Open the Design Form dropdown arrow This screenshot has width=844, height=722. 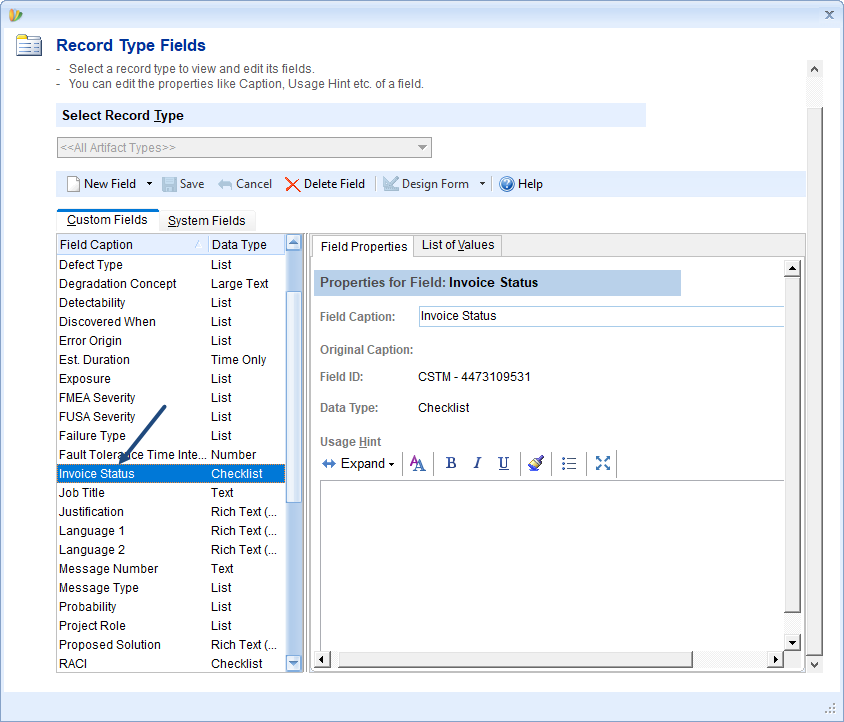[x=482, y=184]
